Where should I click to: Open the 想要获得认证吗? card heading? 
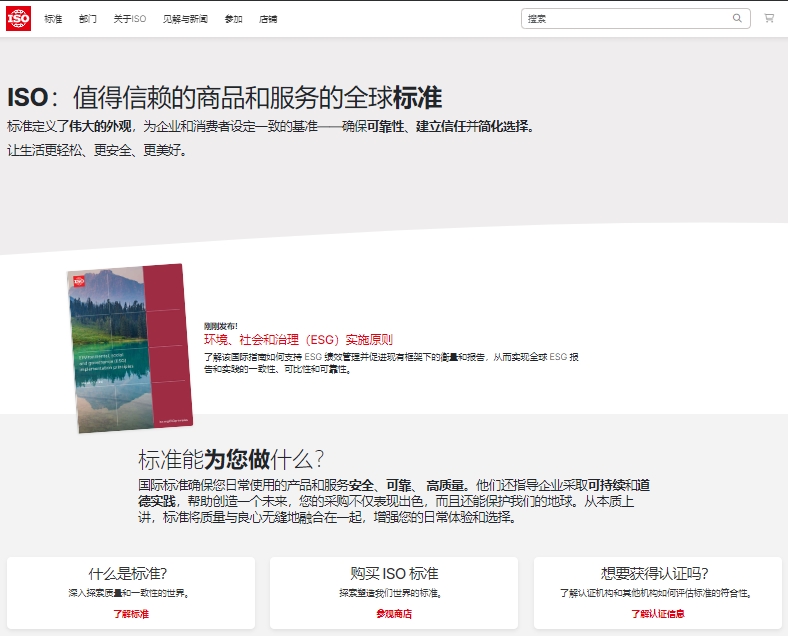tap(655, 573)
